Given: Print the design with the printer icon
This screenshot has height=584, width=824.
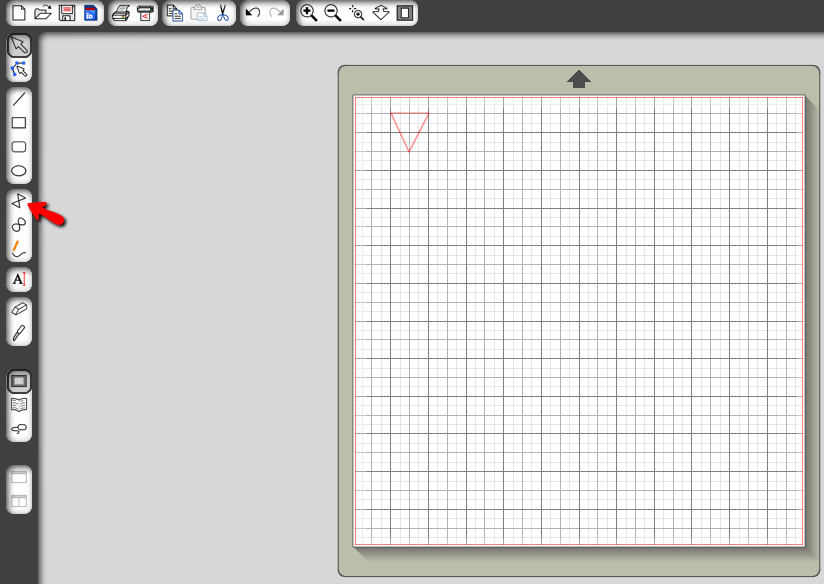Looking at the screenshot, I should coord(121,13).
